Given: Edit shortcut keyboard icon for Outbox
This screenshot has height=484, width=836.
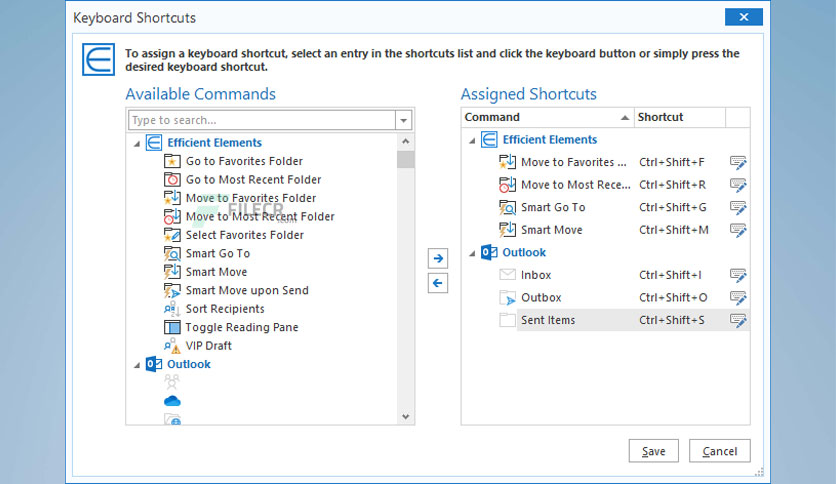Looking at the screenshot, I should (x=738, y=297).
